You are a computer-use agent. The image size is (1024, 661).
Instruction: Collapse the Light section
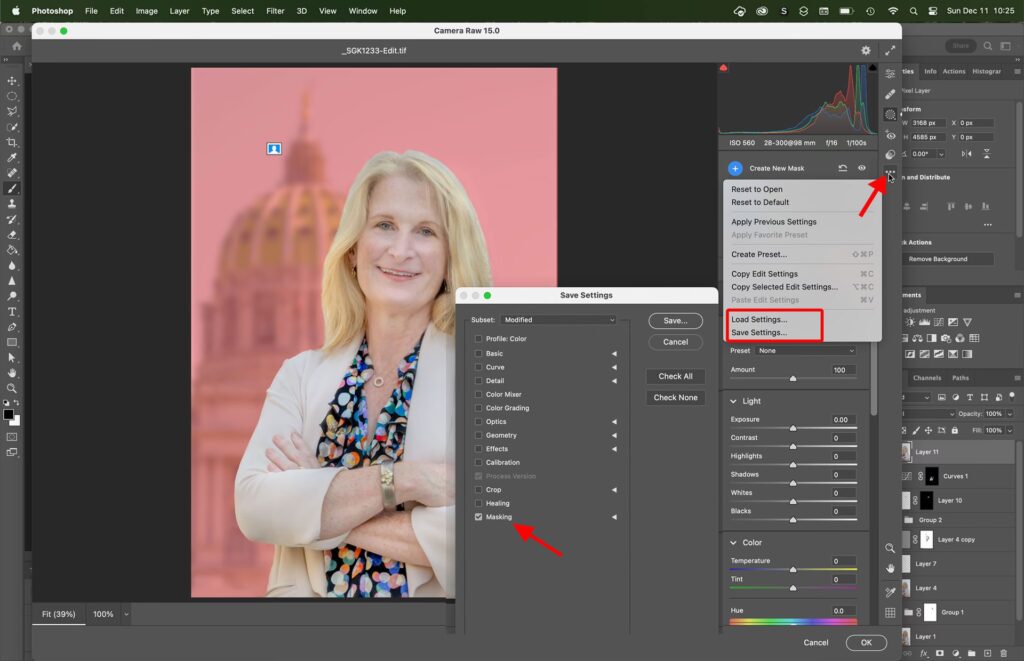(x=733, y=401)
